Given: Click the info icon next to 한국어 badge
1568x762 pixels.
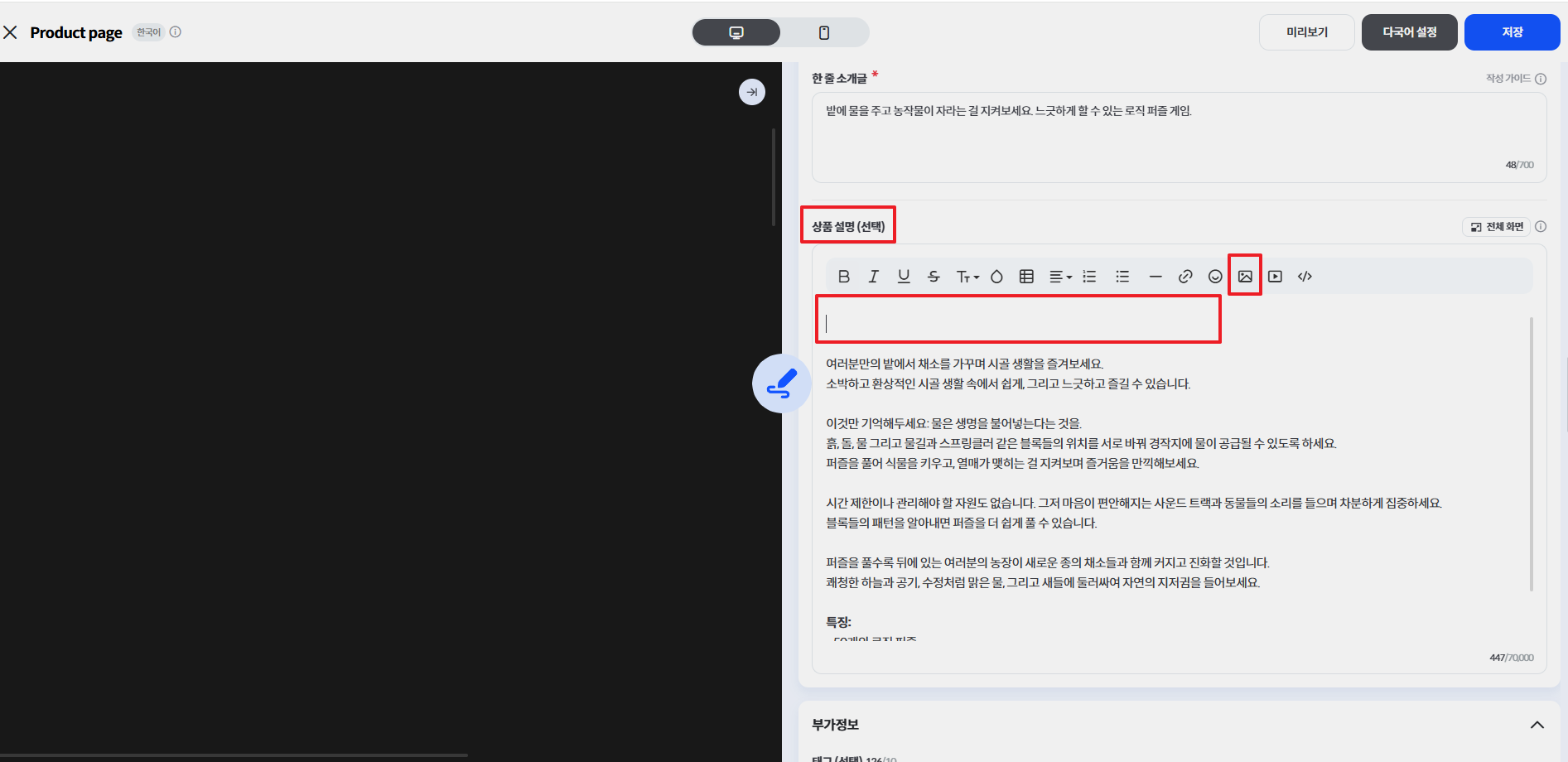Looking at the screenshot, I should point(176,32).
